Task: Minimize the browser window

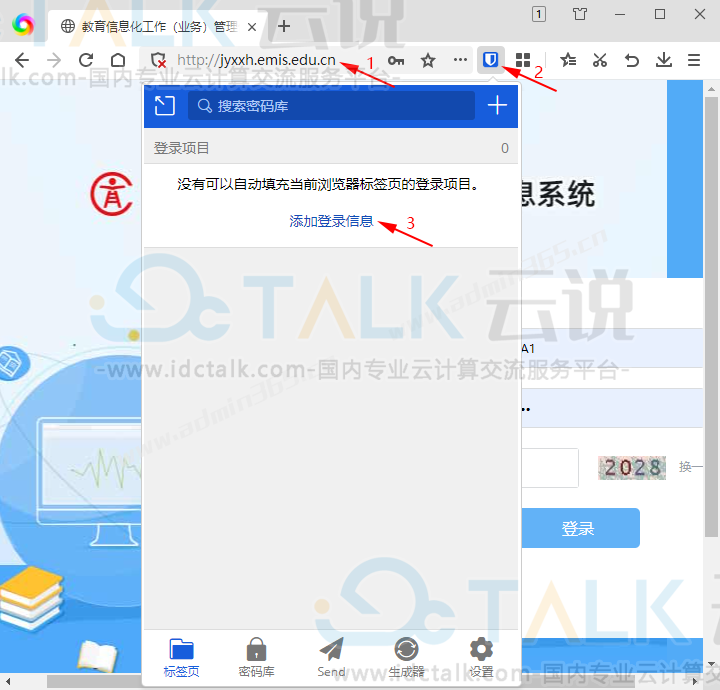Action: click(x=620, y=14)
